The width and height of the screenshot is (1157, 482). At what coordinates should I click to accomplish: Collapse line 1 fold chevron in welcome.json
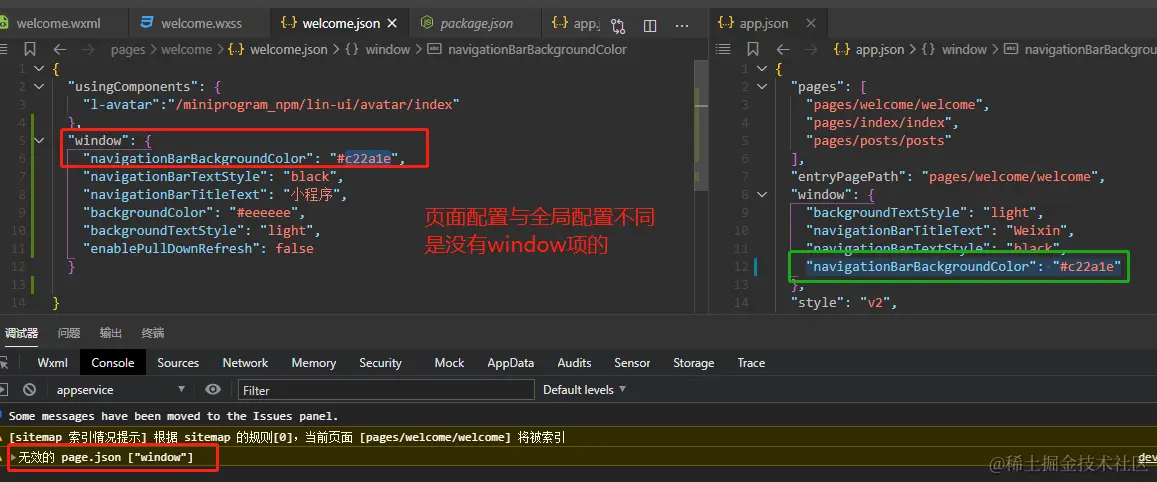tap(38, 69)
